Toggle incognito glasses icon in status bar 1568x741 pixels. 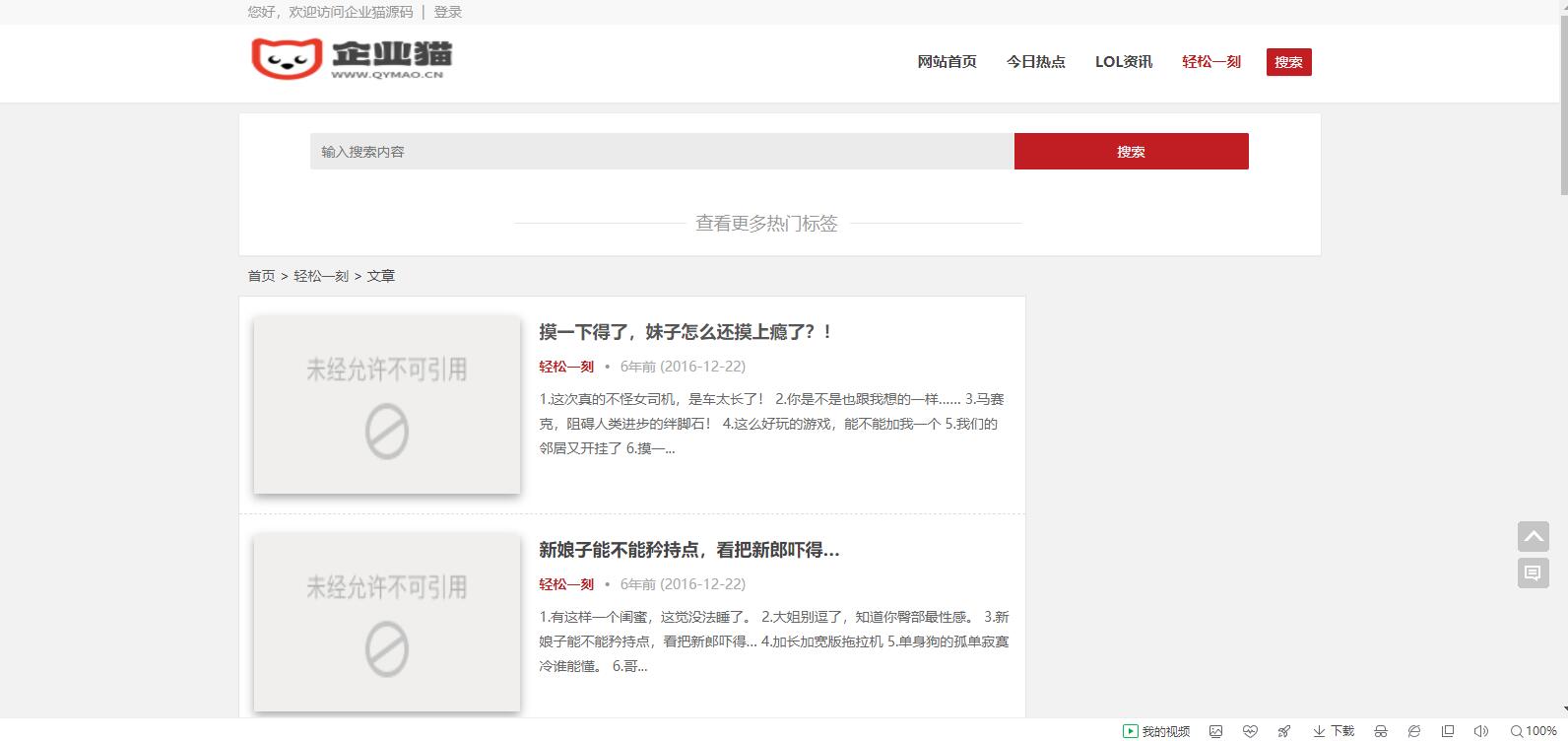pos(1381,731)
